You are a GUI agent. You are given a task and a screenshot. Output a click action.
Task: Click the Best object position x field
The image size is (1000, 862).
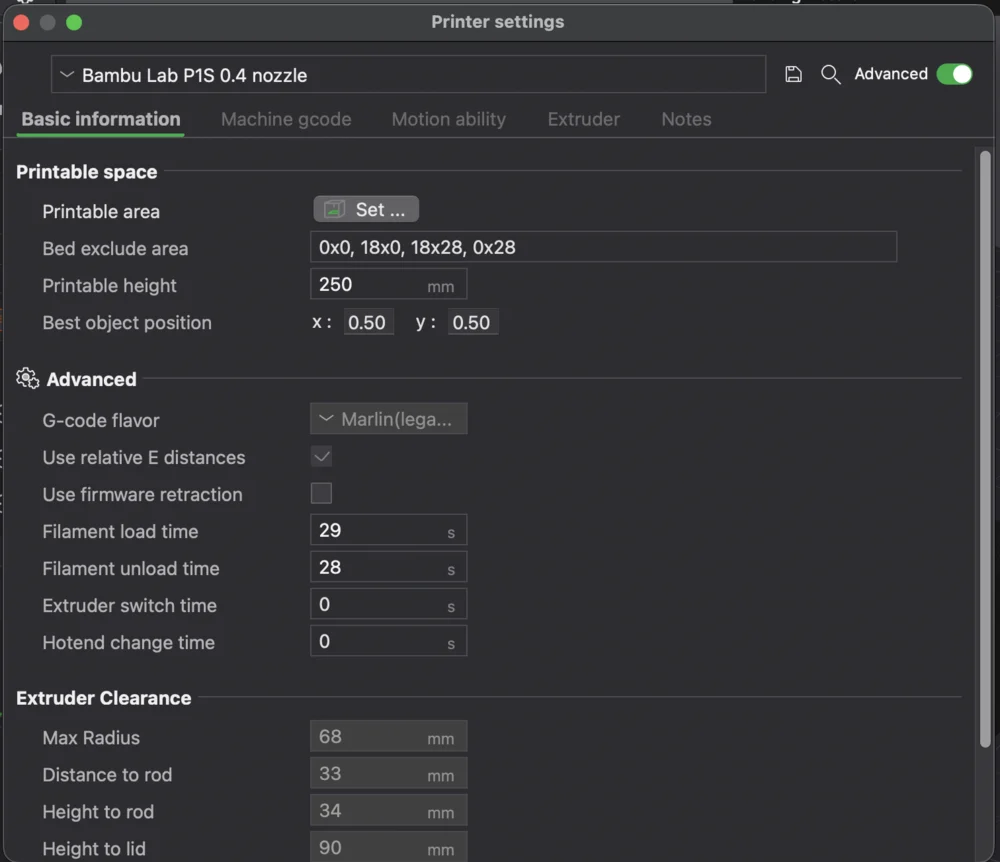pyautogui.click(x=368, y=322)
